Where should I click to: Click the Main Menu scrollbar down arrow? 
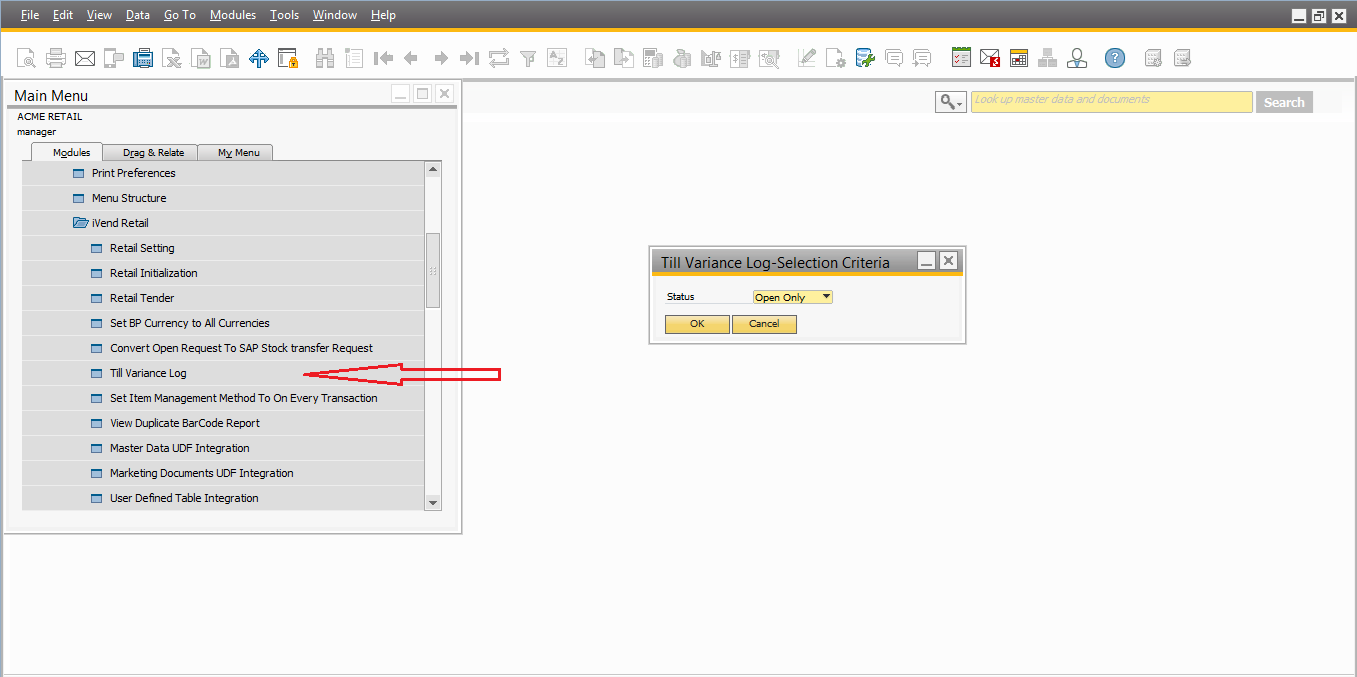(x=433, y=502)
